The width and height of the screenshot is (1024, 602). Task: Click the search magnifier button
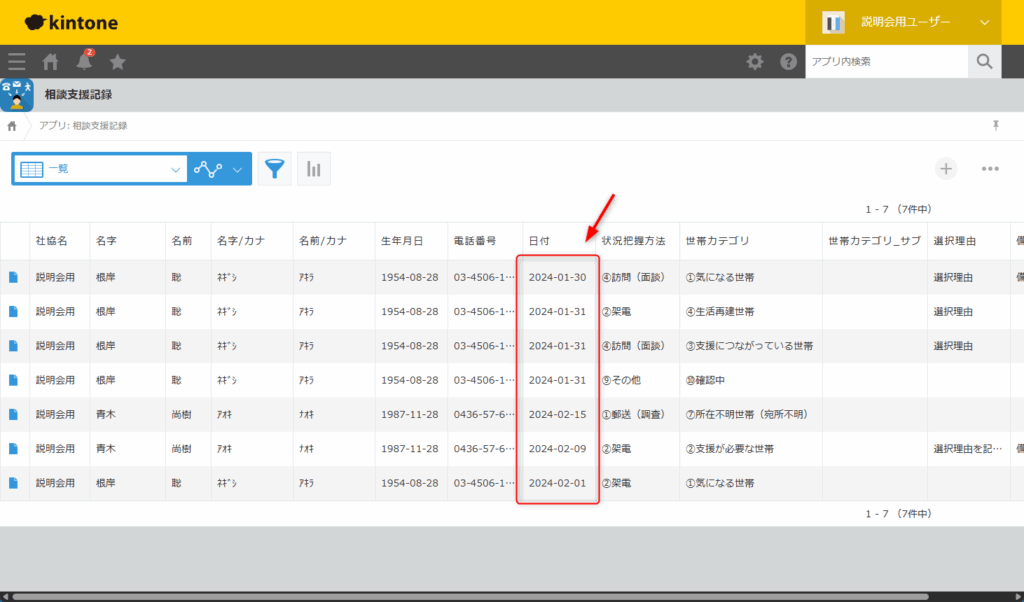(984, 62)
